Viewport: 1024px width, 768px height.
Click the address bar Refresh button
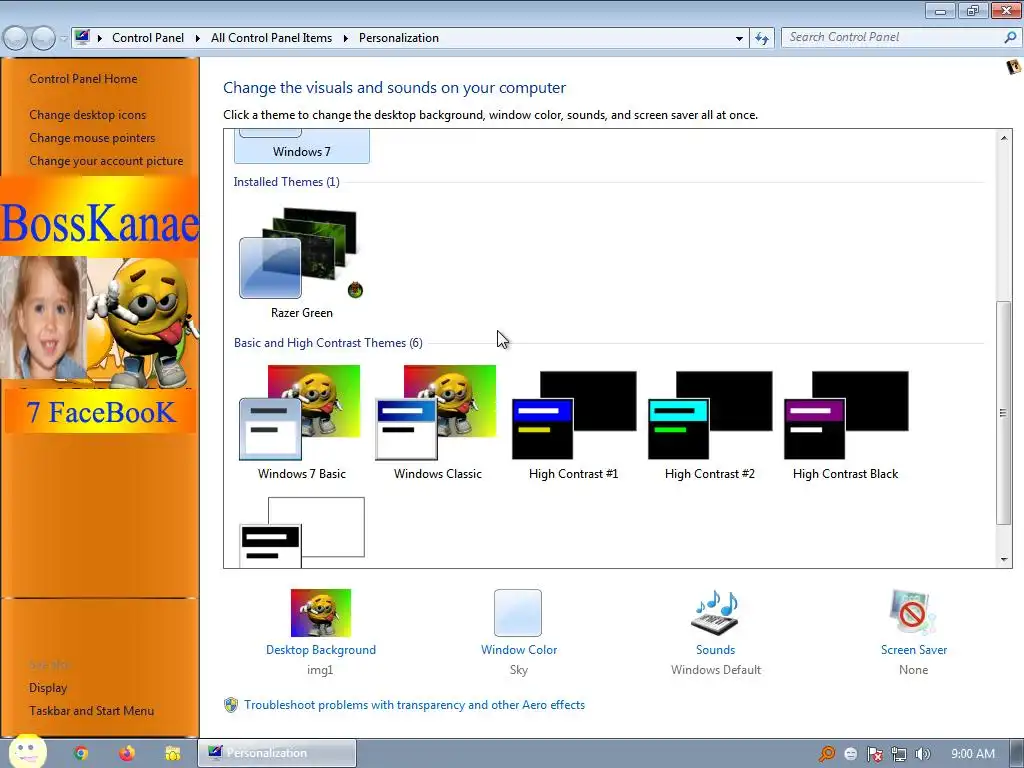[761, 38]
